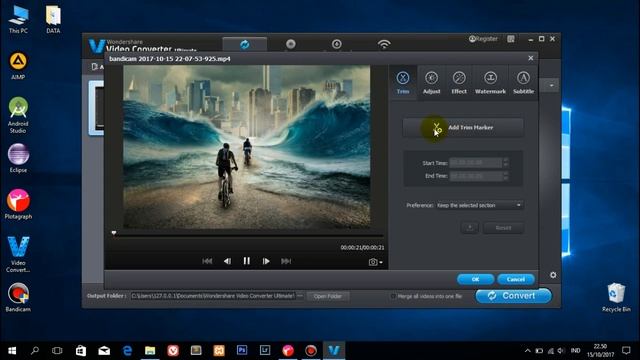Open This PC desktop icon
The width and height of the screenshot is (640, 360).
pos(18,19)
